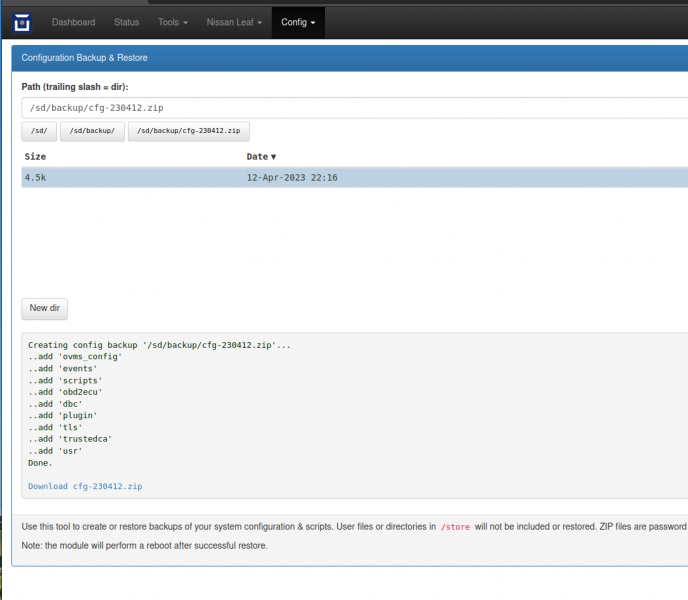Click the OVMS logo icon

(22, 22)
